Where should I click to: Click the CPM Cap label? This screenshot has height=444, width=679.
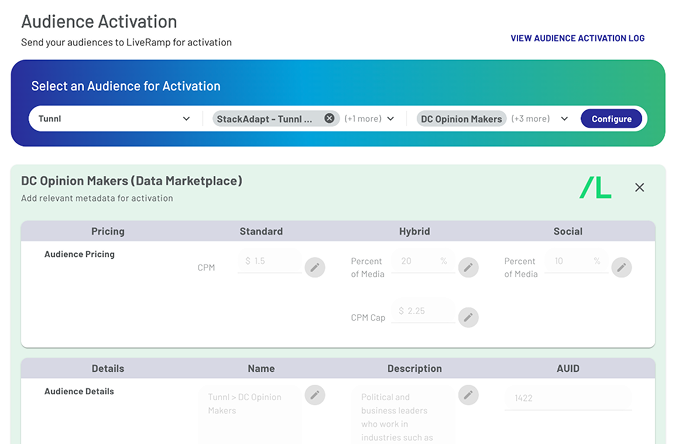[368, 318]
